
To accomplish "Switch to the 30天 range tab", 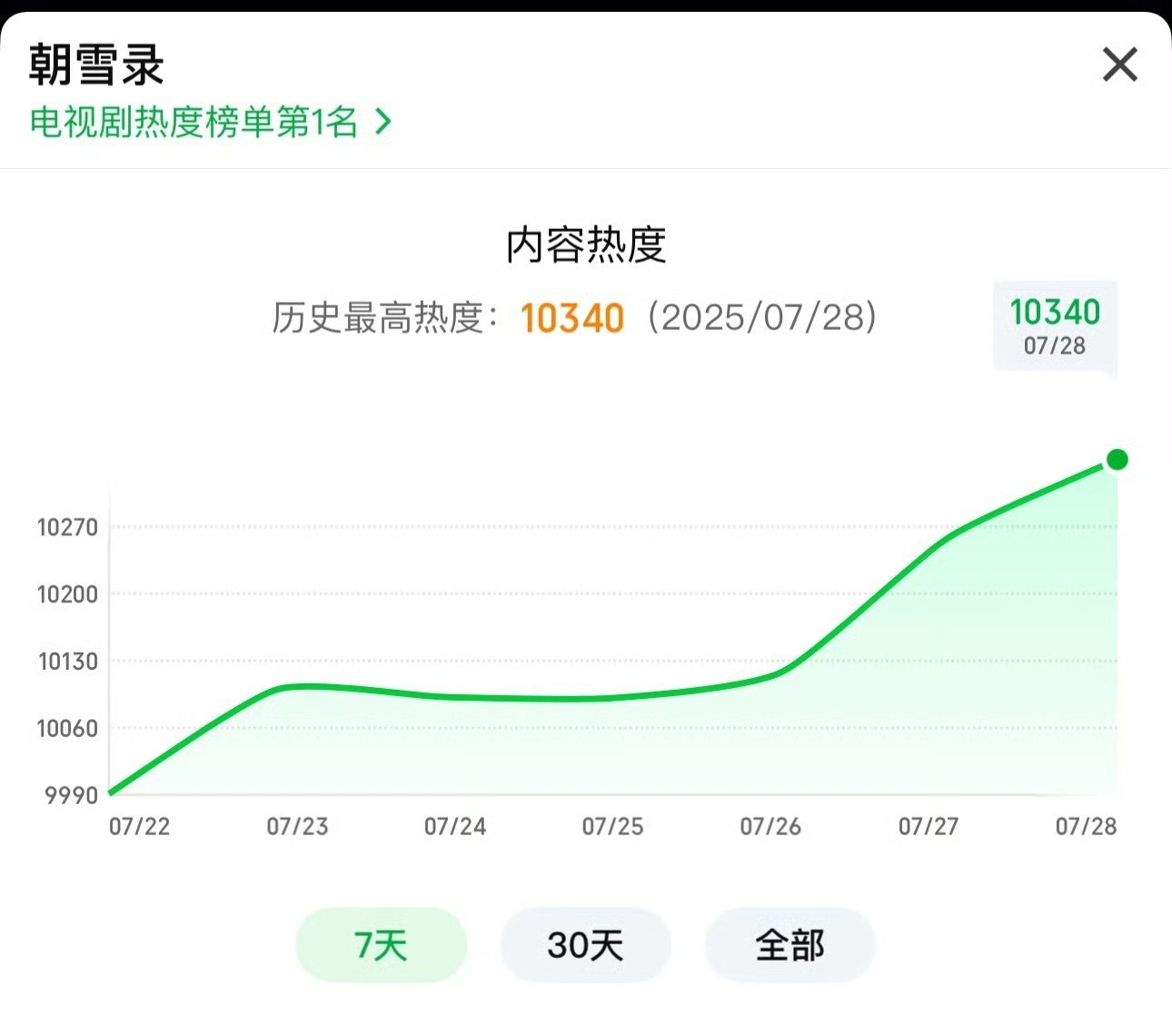I will 585,945.
